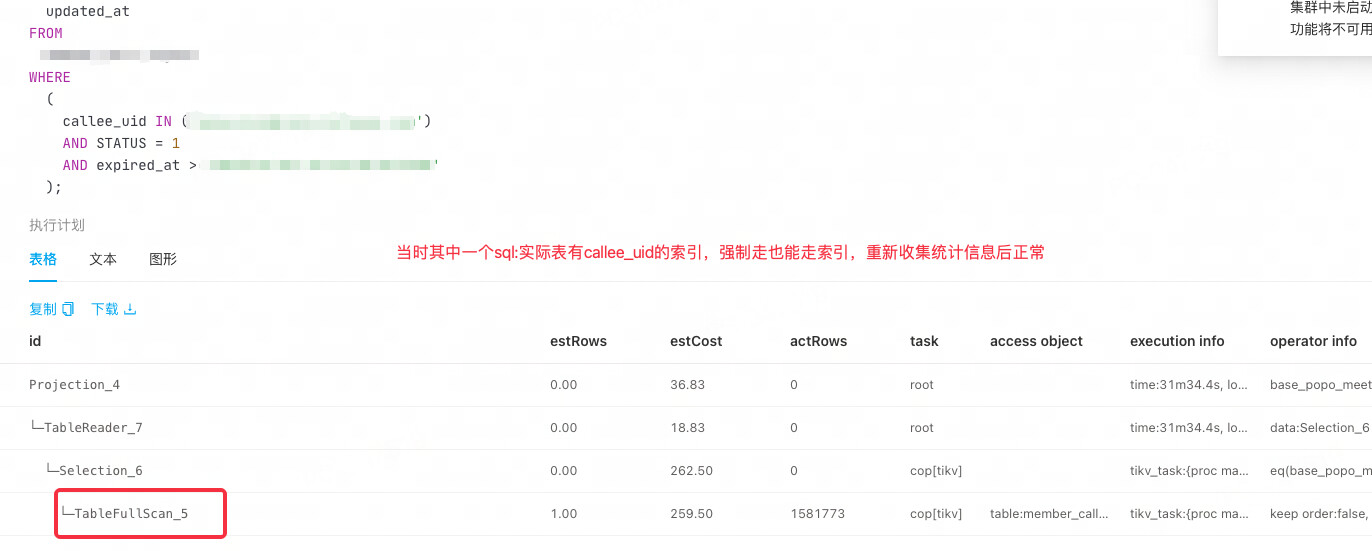Click the access object column header
Image resolution: width=1372 pixels, height=551 pixels.
coord(1036,341)
